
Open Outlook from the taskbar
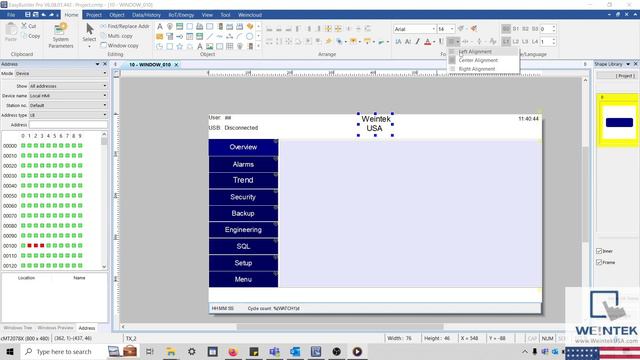coord(295,351)
